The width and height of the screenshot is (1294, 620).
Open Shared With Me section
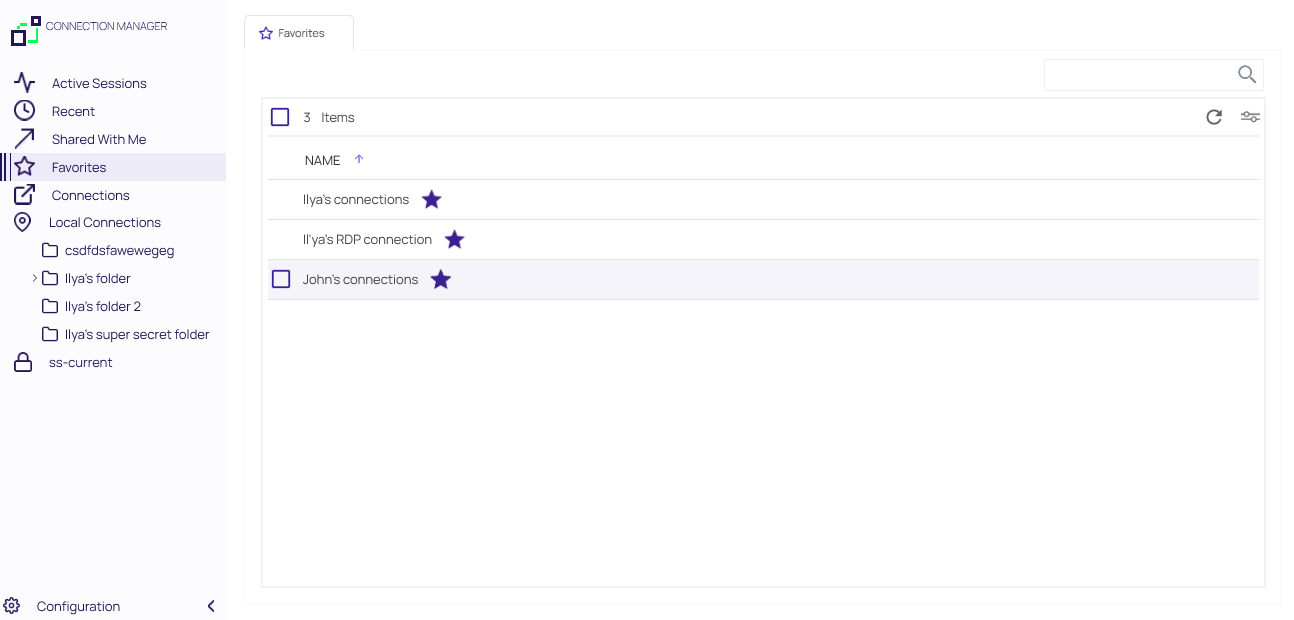point(98,140)
